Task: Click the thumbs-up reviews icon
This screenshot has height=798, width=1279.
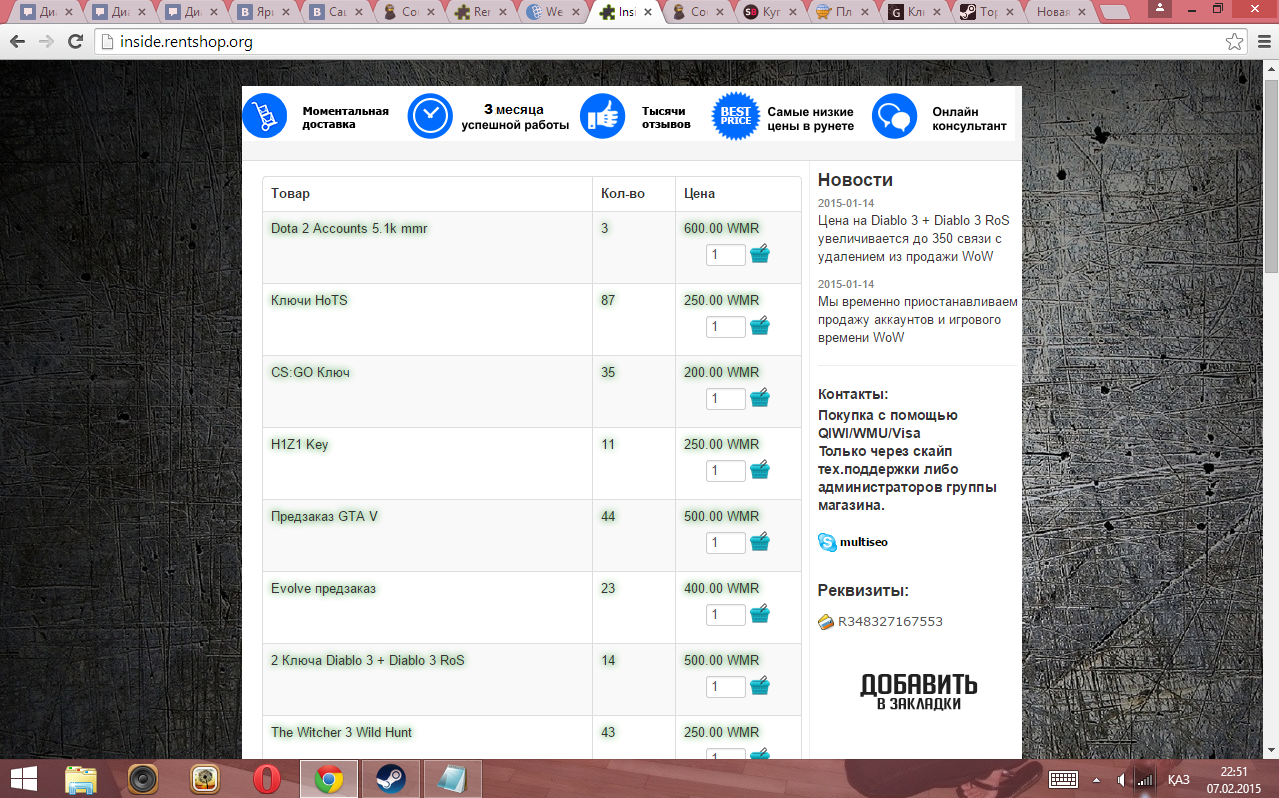Action: coord(602,117)
